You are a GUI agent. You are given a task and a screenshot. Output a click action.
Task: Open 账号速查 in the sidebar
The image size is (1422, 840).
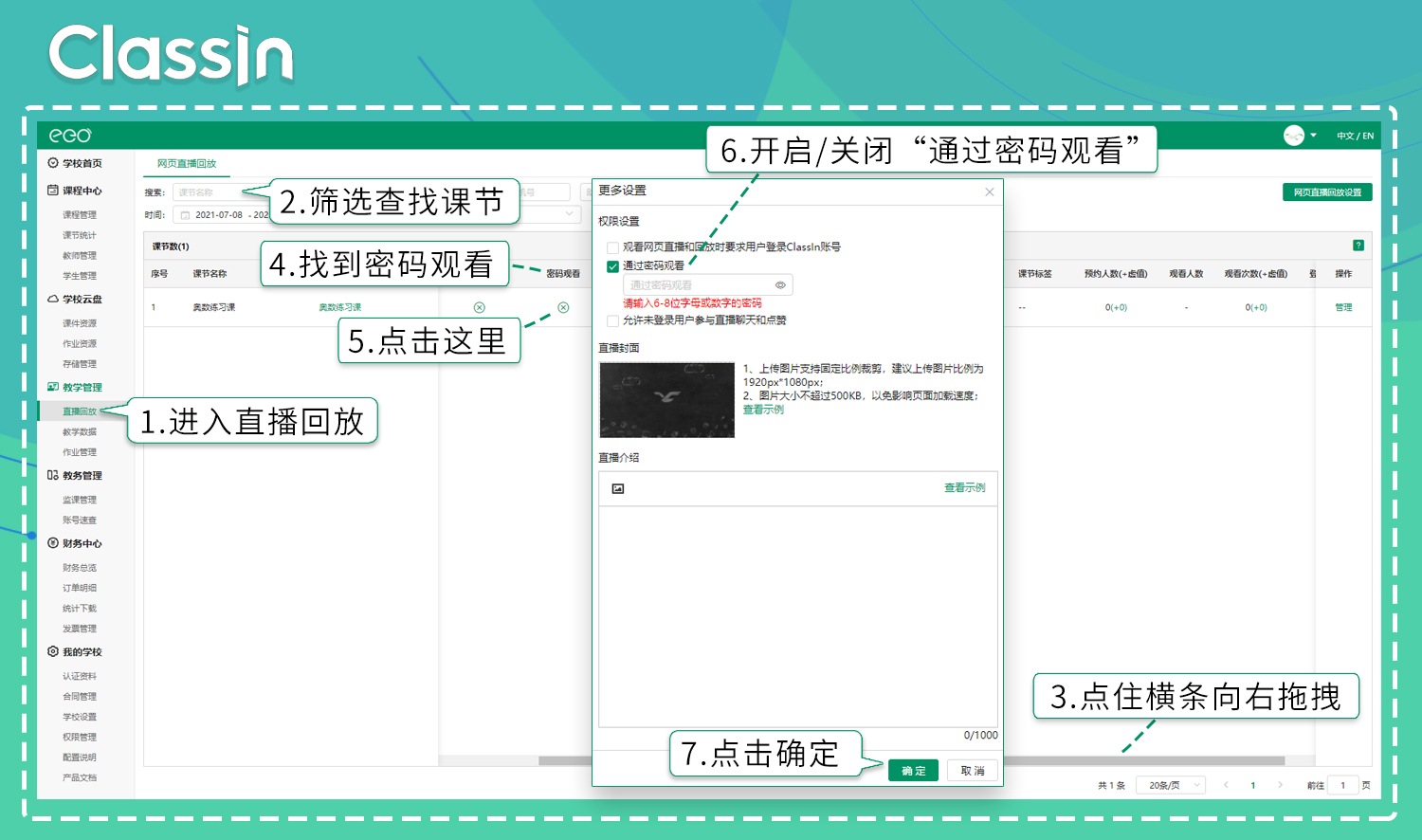point(80,520)
